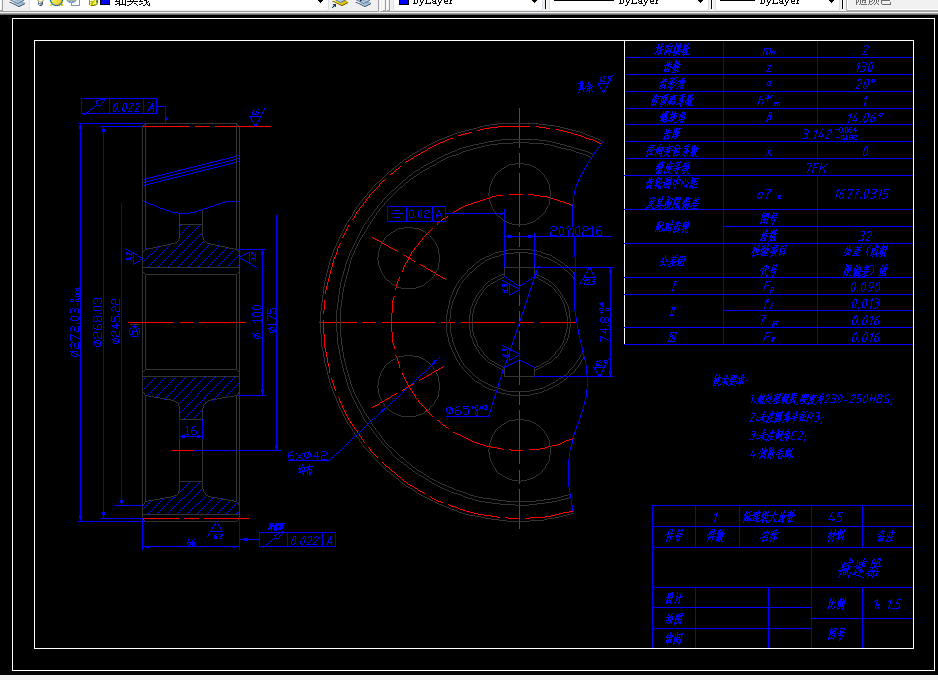Select tolerance value 0.013 in table
The height and width of the screenshot is (680, 938).
pyautogui.click(x=865, y=304)
